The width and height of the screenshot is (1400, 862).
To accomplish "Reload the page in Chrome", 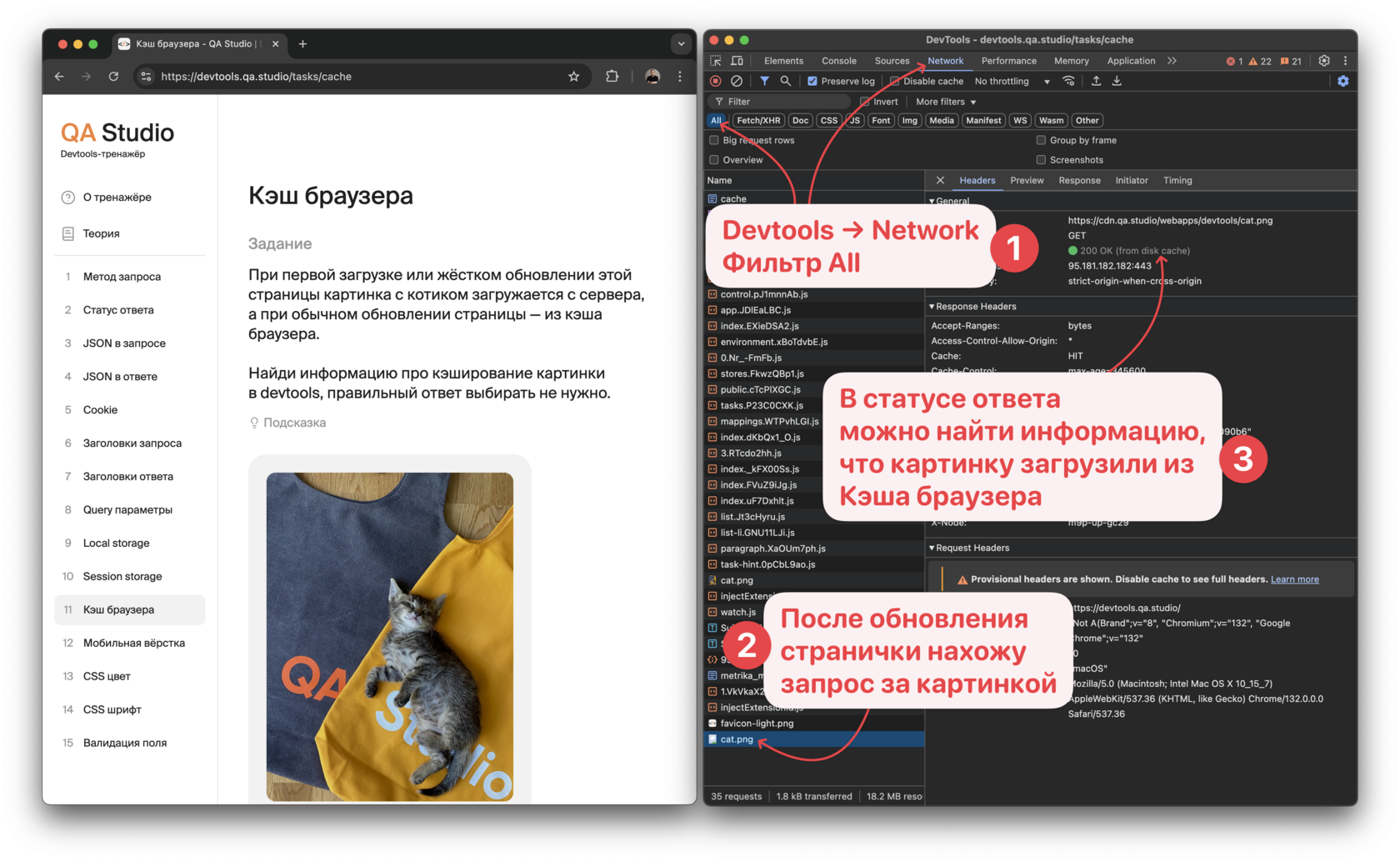I will pos(113,76).
